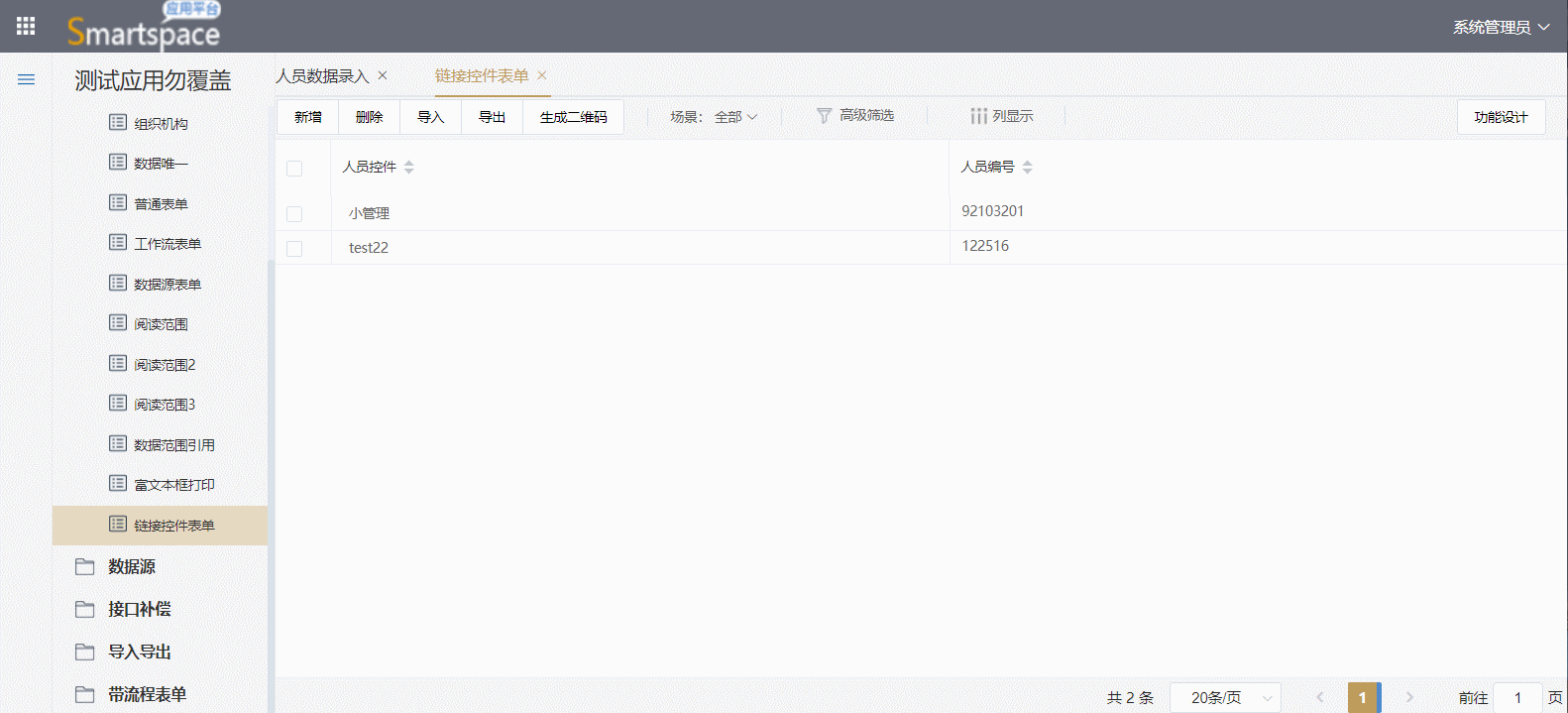Click the folder icon for 接口补偿

pyautogui.click(x=85, y=609)
